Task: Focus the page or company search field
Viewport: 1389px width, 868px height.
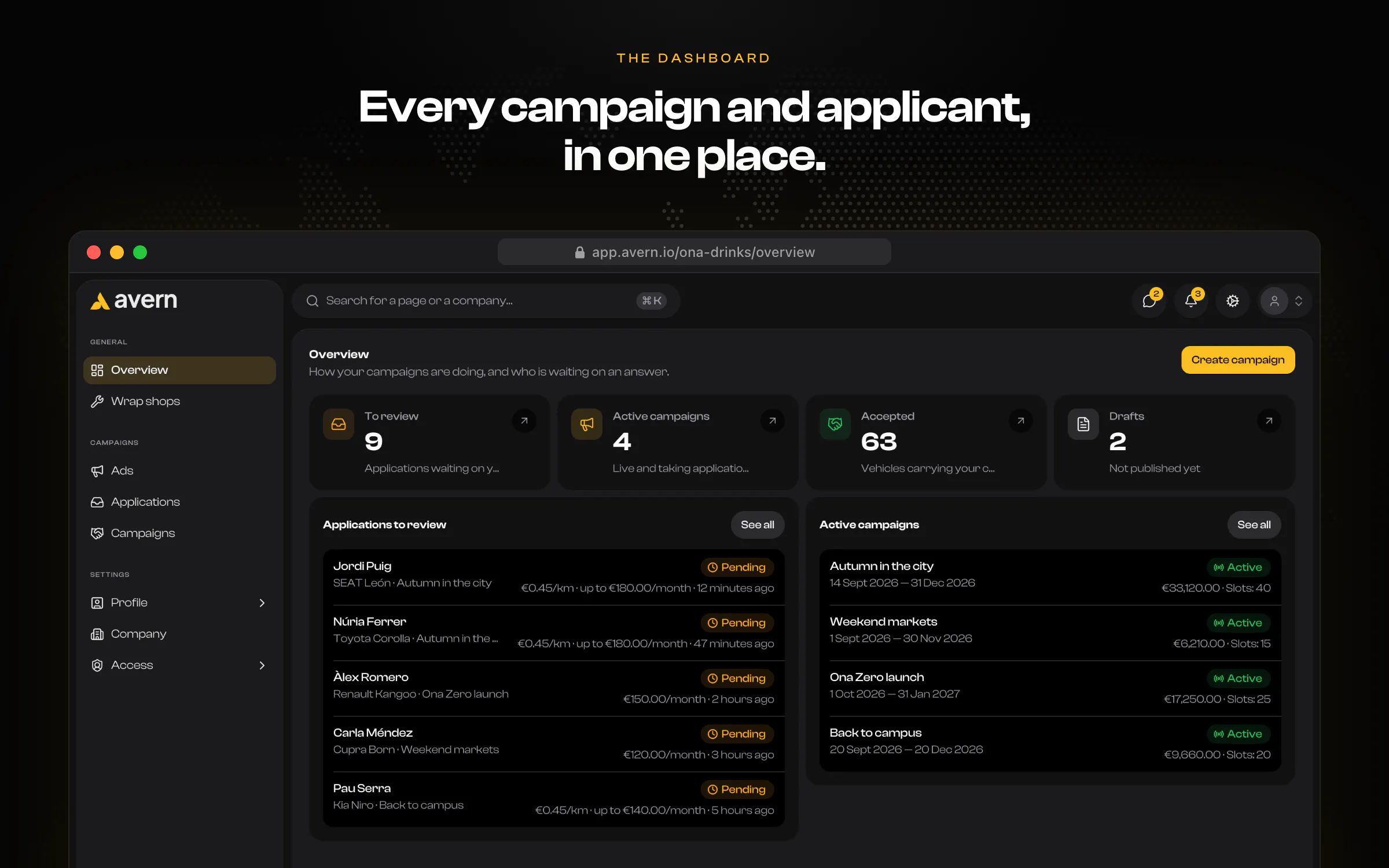Action: pyautogui.click(x=486, y=301)
